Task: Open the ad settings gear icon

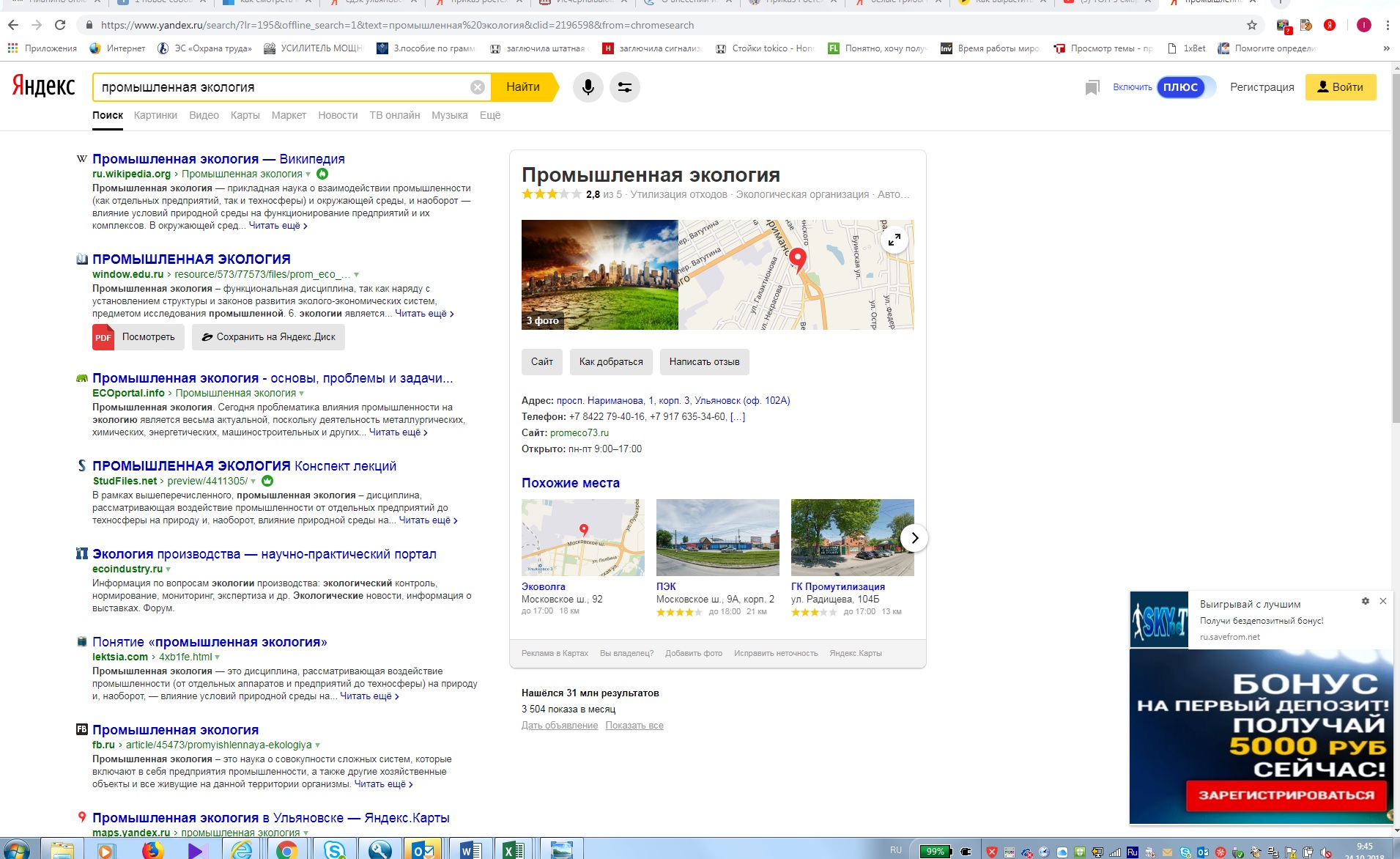Action: pyautogui.click(x=1365, y=601)
